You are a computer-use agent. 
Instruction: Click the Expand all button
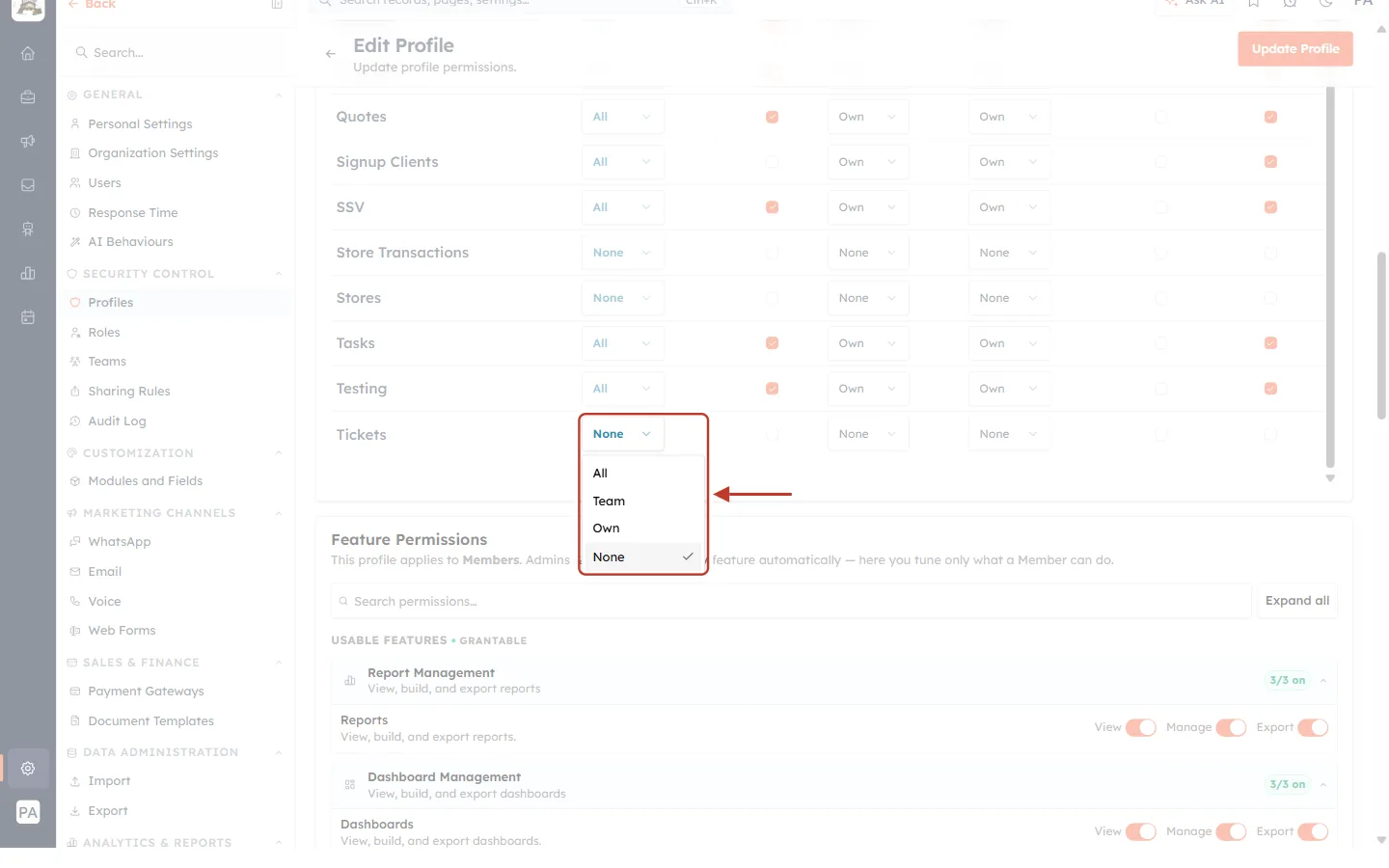point(1297,601)
